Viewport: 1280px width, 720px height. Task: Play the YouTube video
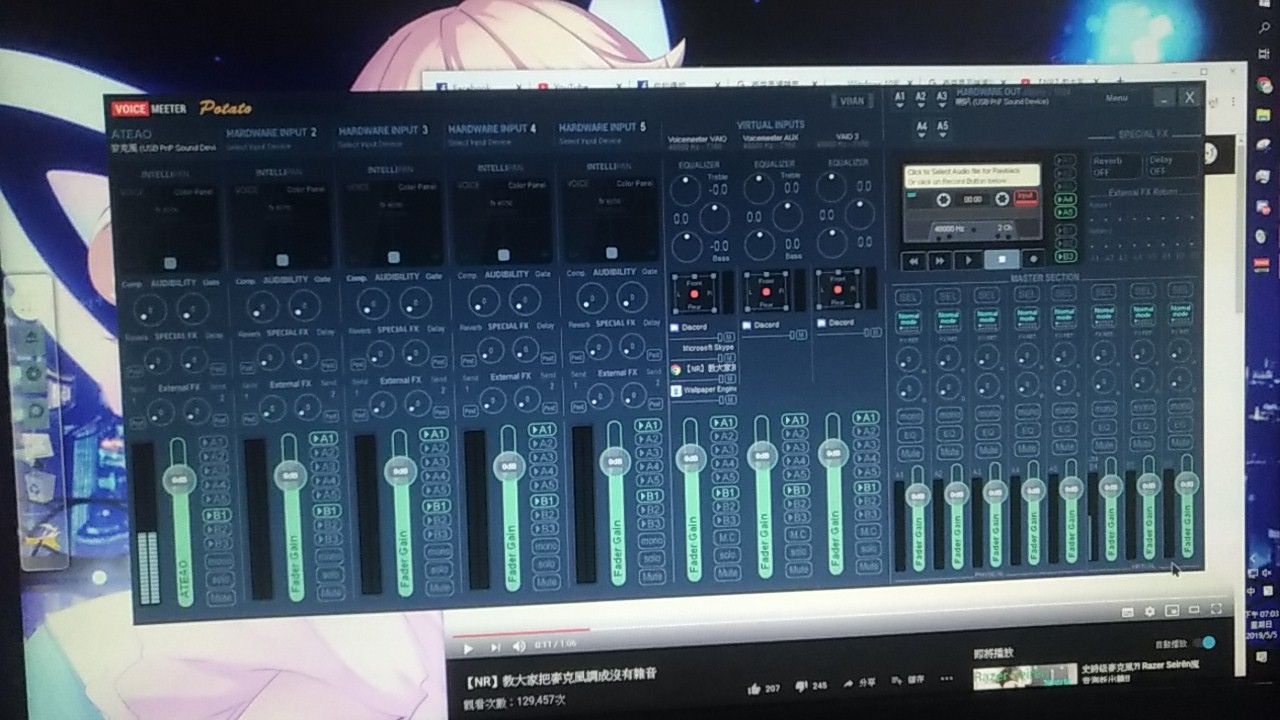pos(468,648)
